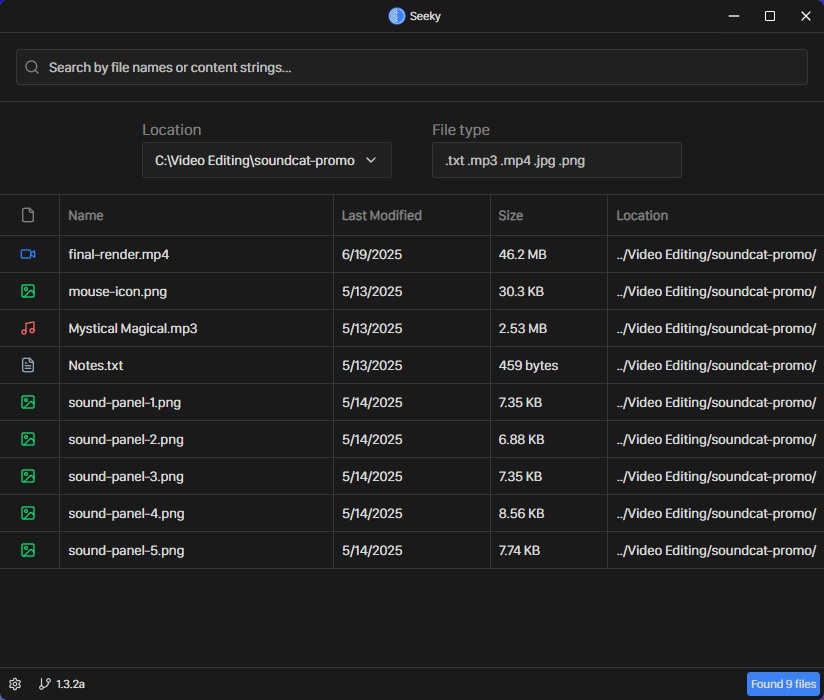The height and width of the screenshot is (700, 824).
Task: Click the Found 9 files badge
Action: click(x=784, y=684)
